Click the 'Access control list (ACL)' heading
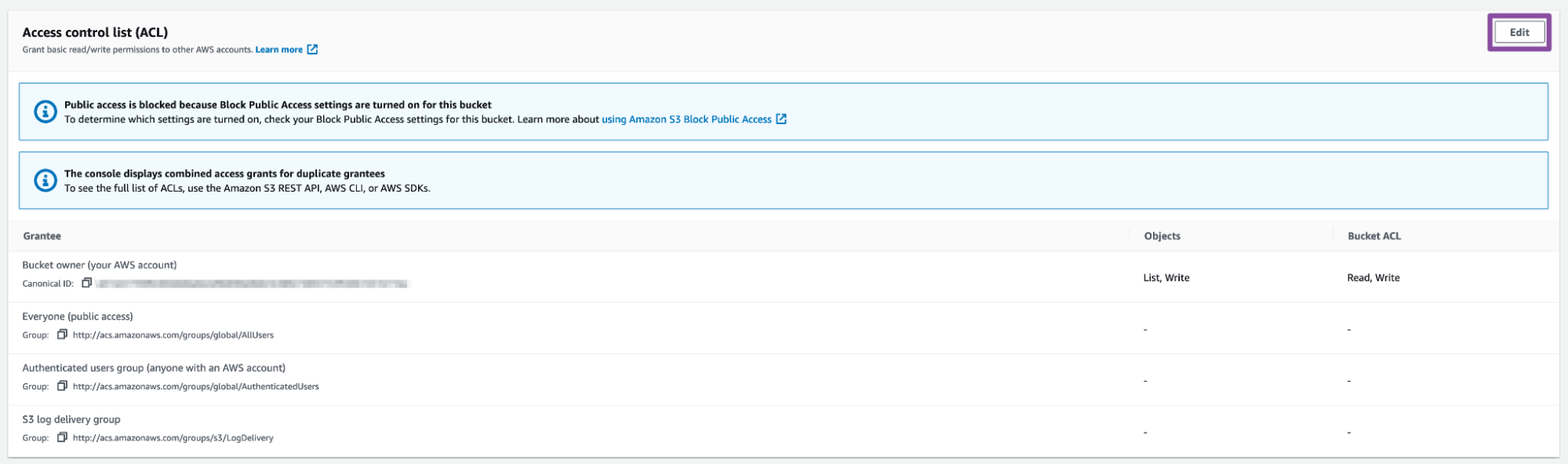This screenshot has height=464, width=1568. 95,32
